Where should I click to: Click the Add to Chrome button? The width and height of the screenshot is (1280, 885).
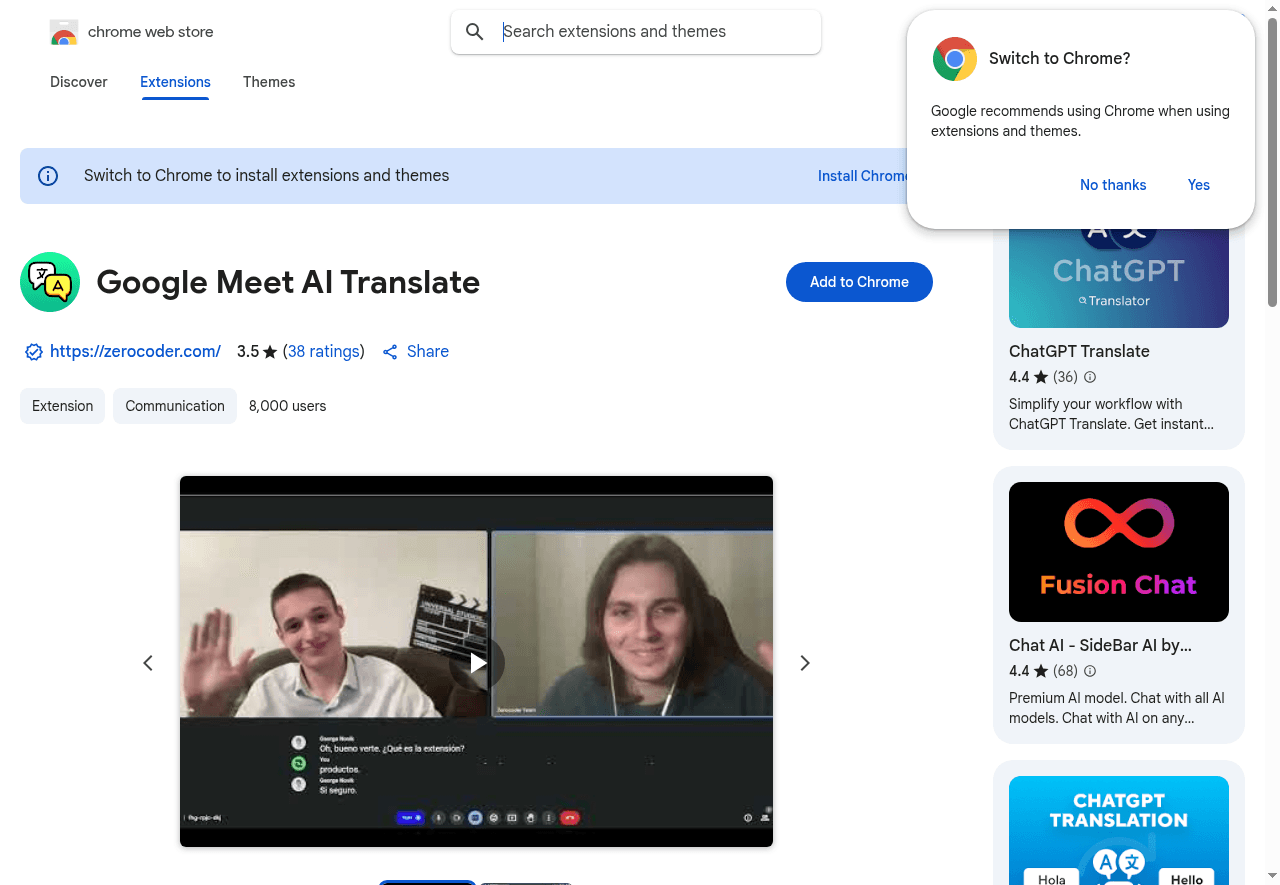(858, 282)
